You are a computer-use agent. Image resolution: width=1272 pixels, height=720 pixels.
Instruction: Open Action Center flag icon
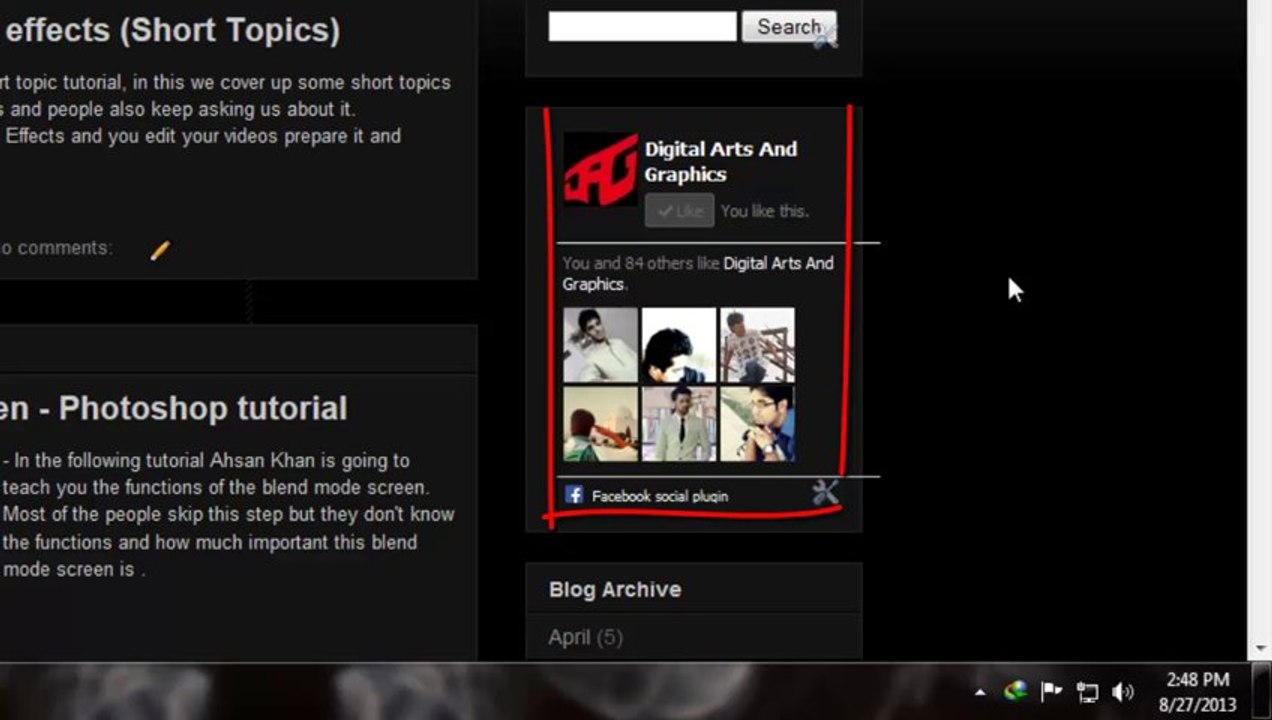[1051, 691]
